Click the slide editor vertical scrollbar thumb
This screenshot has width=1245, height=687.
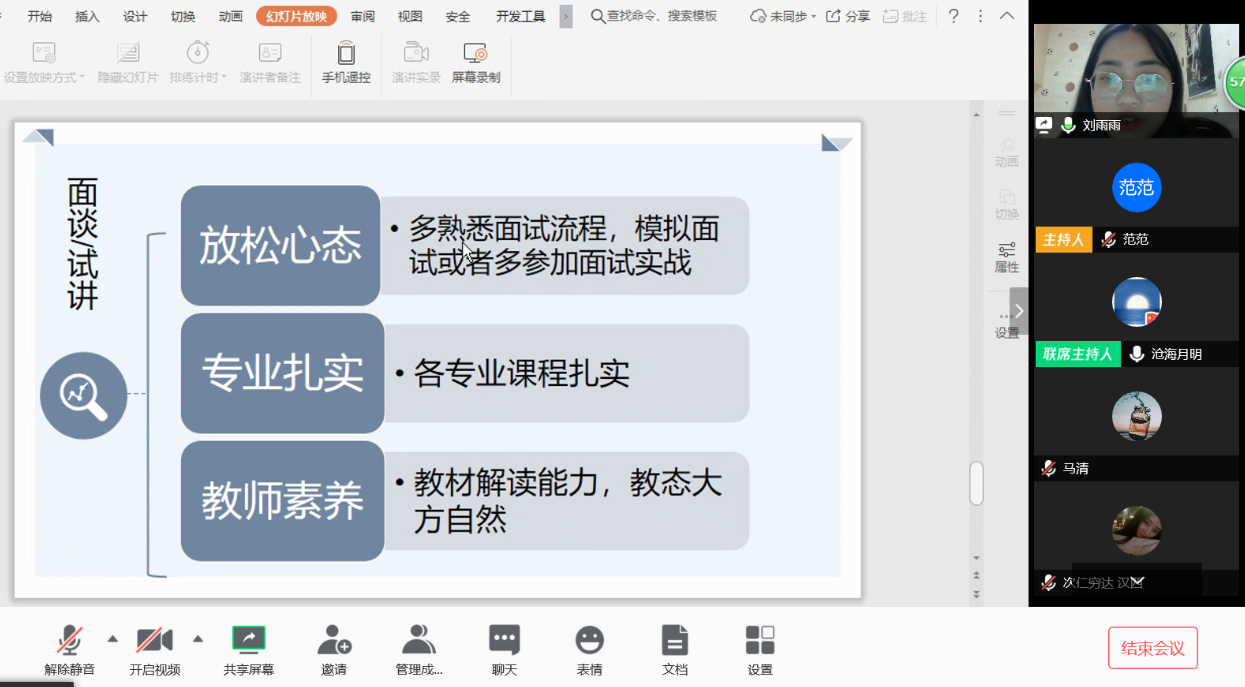(x=976, y=483)
